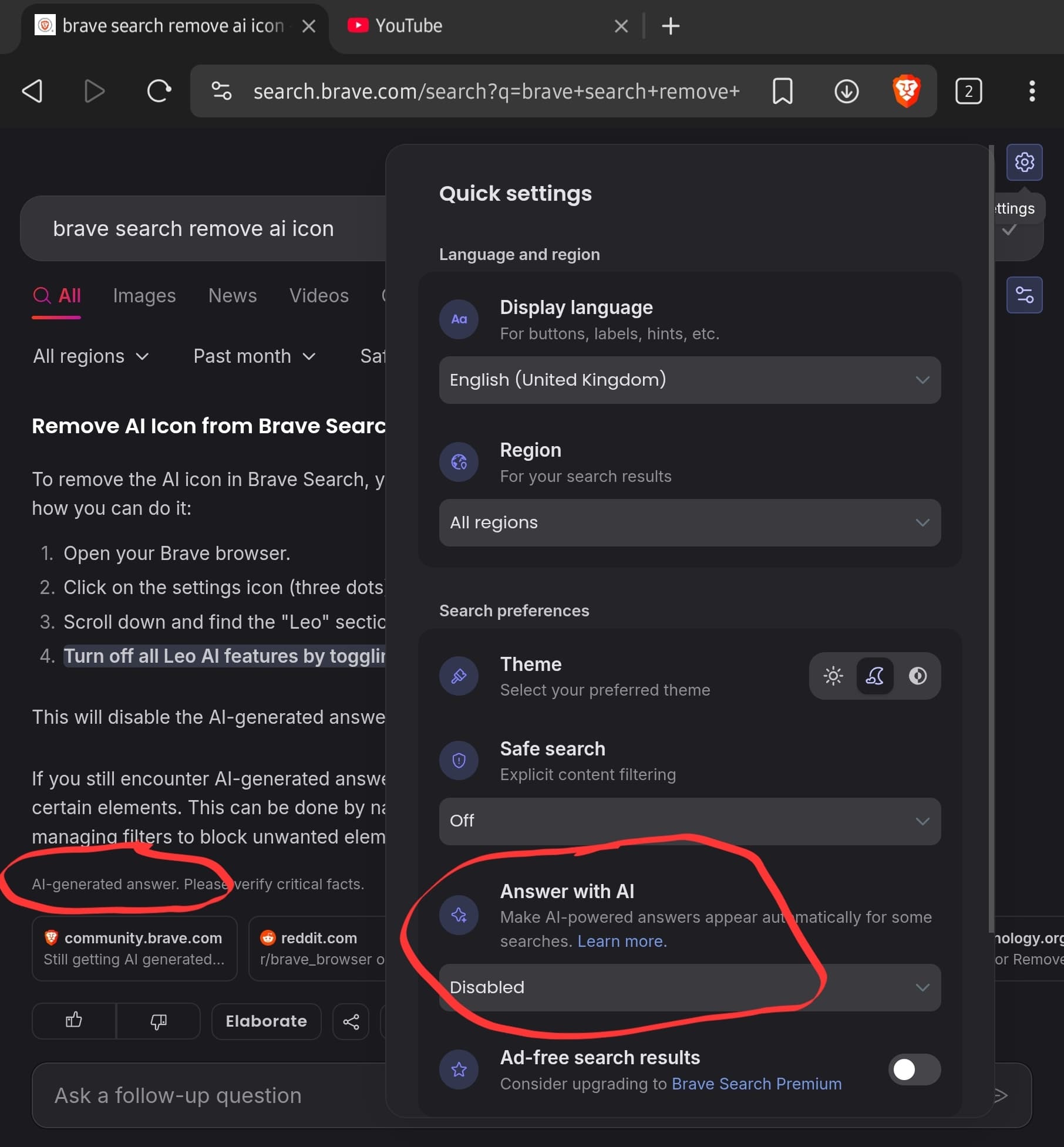
Task: Open Brave Shields lion icon
Action: tap(906, 91)
